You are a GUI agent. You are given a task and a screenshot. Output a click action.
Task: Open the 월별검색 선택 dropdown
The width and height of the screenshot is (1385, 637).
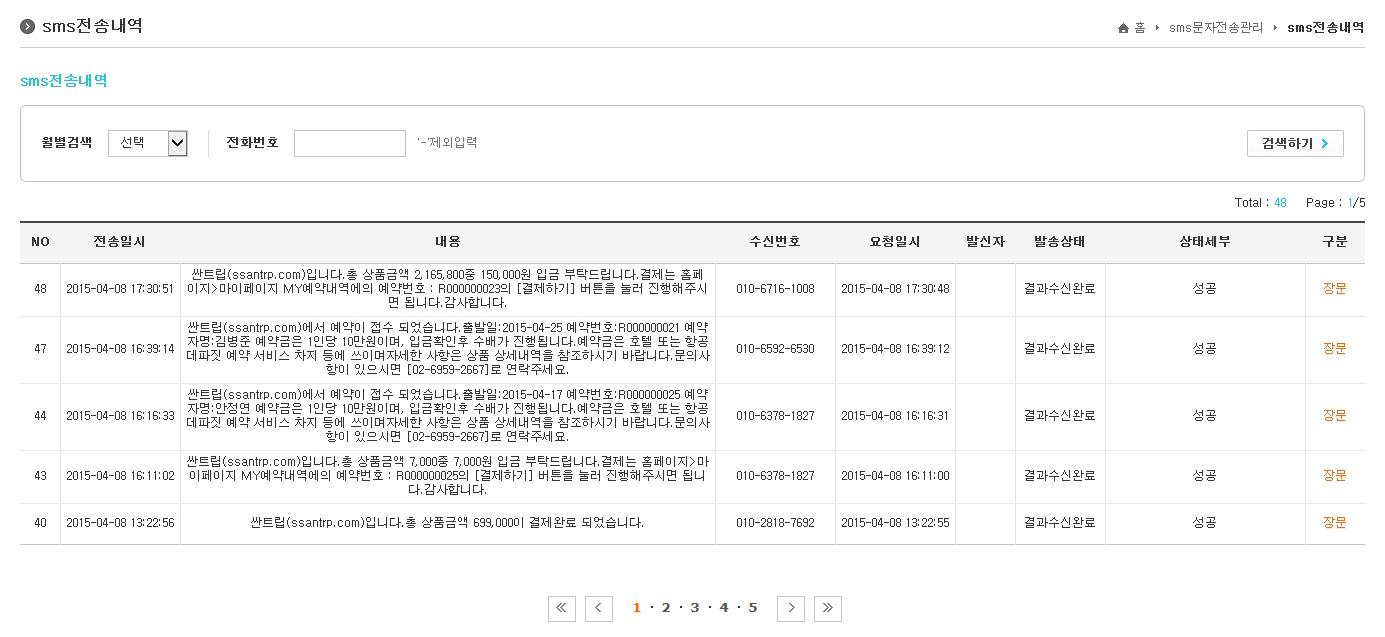click(x=148, y=142)
